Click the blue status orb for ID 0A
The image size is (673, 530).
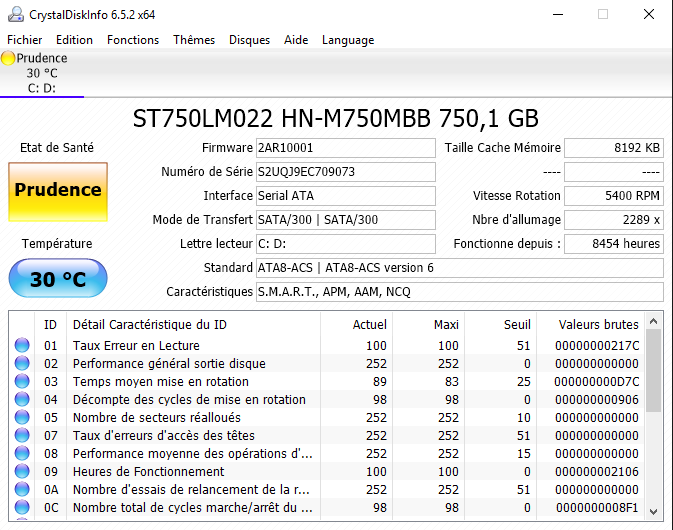point(22,489)
